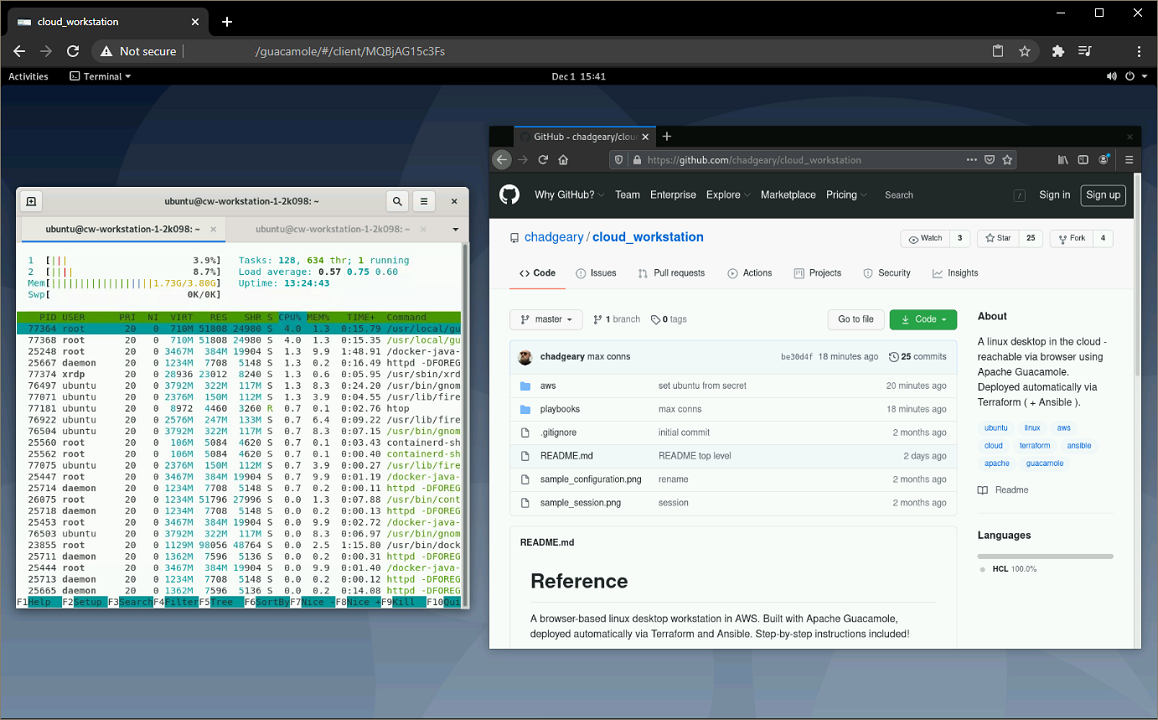The width and height of the screenshot is (1158, 720).
Task: Watch the cloud_workstation repository
Action: pyautogui.click(x=925, y=238)
